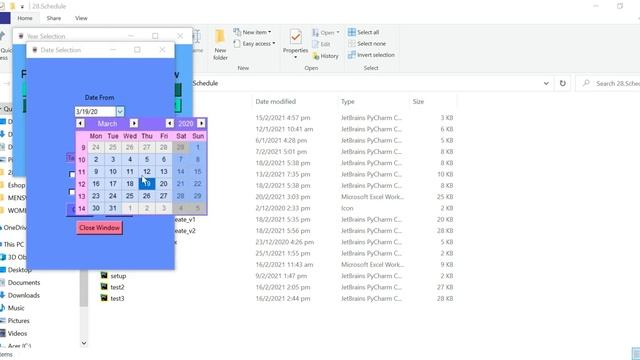This screenshot has width=640, height=360.
Task: Refresh the folder with the reload icon
Action: pyautogui.click(x=562, y=83)
